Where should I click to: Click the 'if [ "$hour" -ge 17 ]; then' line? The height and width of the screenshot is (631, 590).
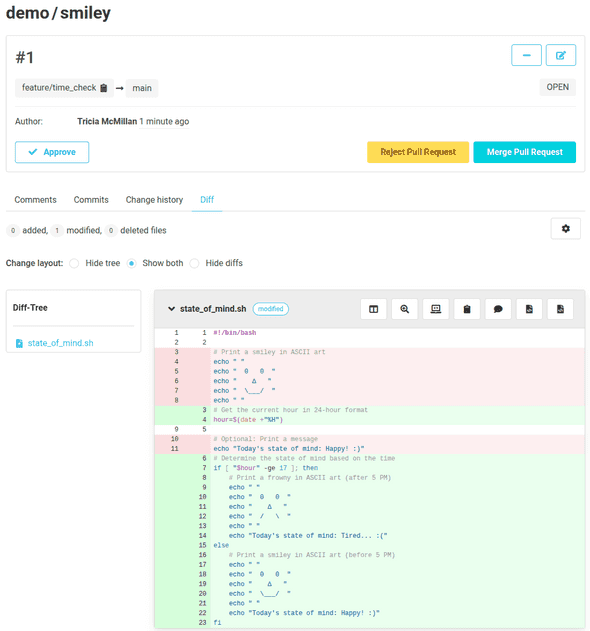click(x=369, y=468)
